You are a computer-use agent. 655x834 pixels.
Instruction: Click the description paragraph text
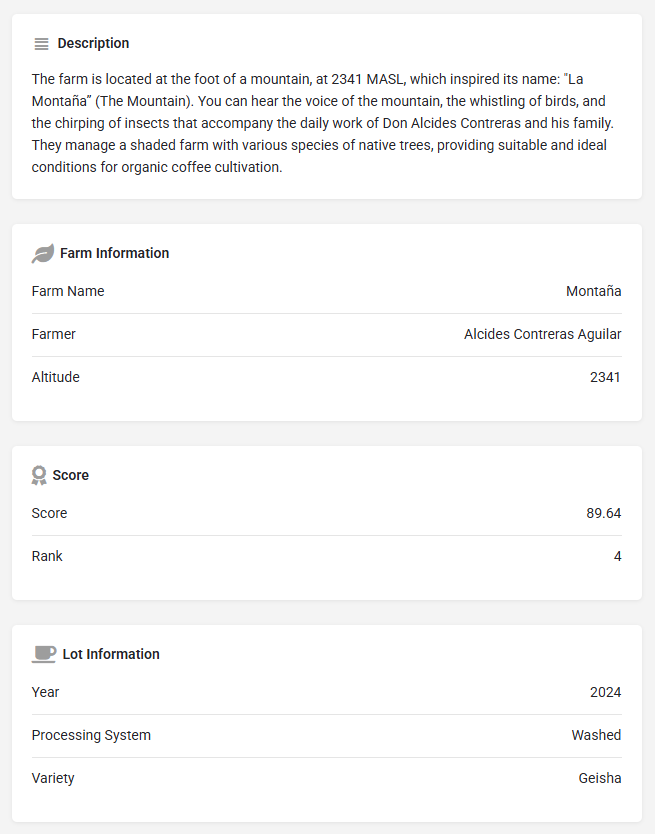point(322,123)
